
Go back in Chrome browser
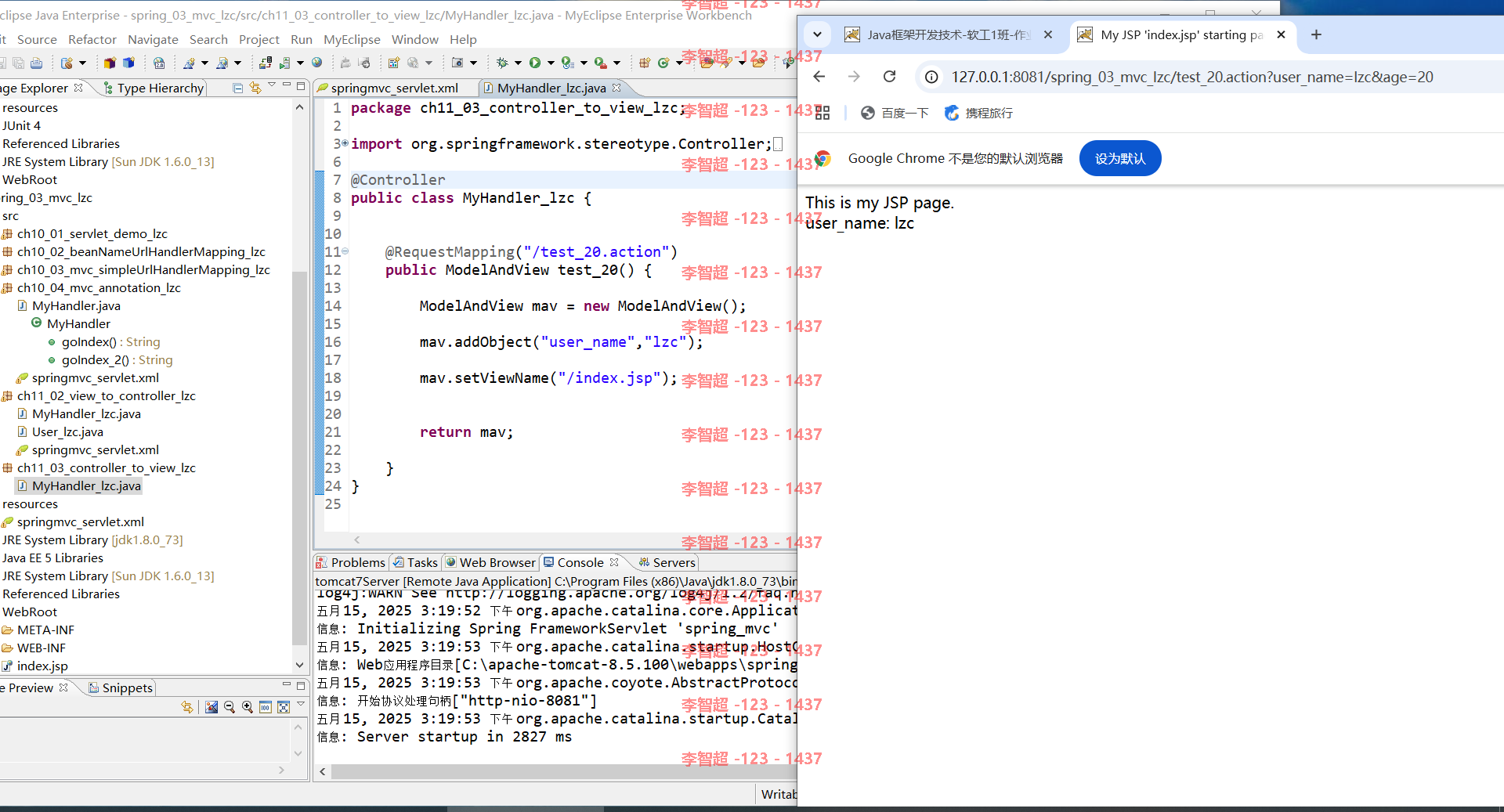click(x=819, y=77)
